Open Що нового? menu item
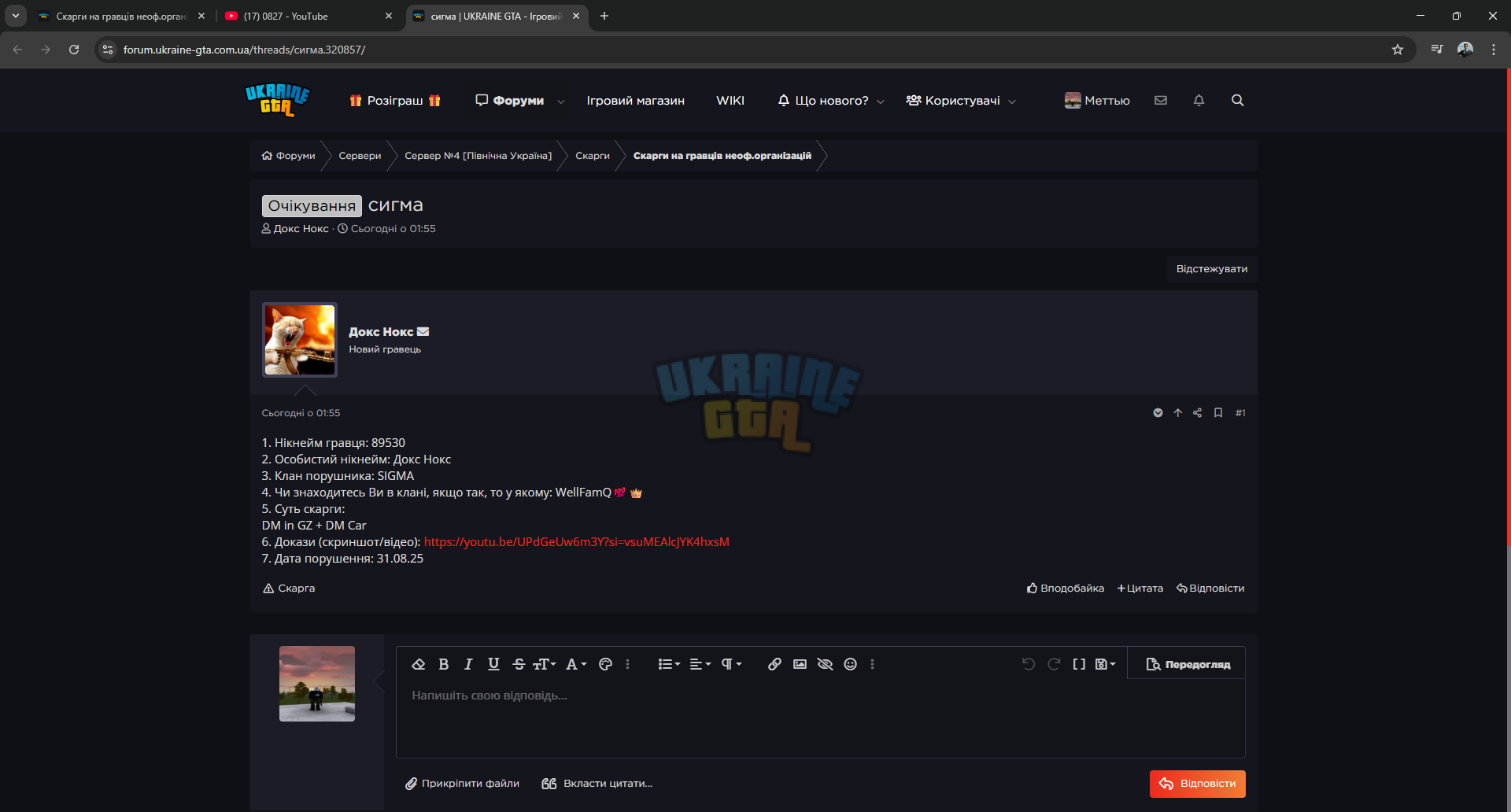The width and height of the screenshot is (1511, 812). pos(823,101)
